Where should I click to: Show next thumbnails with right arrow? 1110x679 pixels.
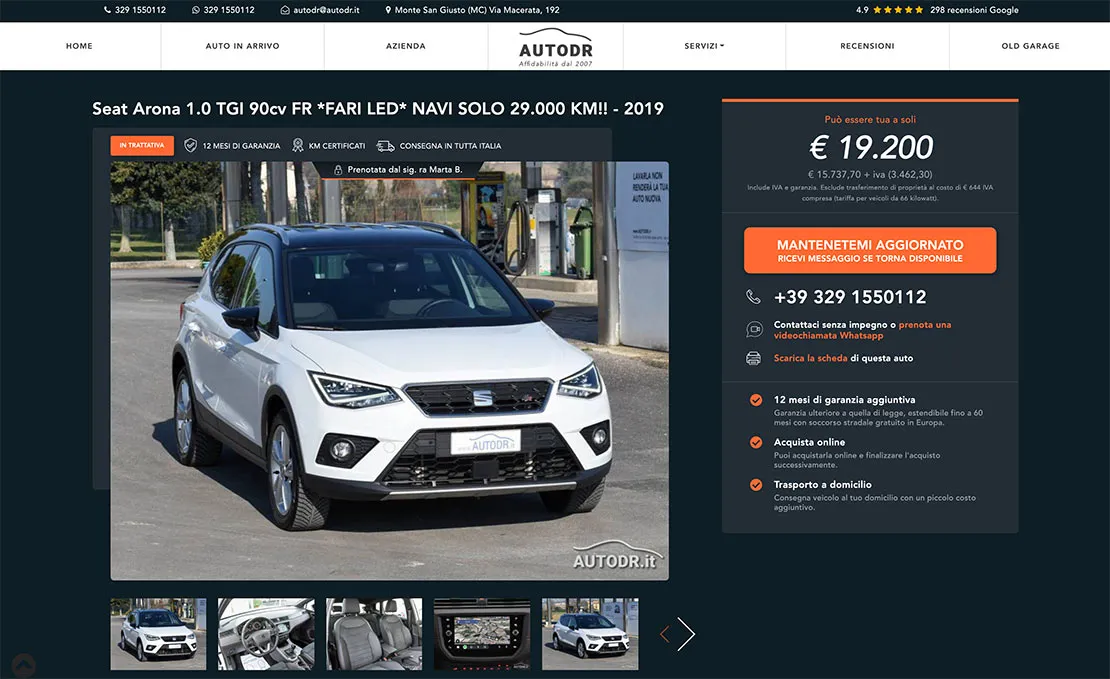[x=686, y=634]
